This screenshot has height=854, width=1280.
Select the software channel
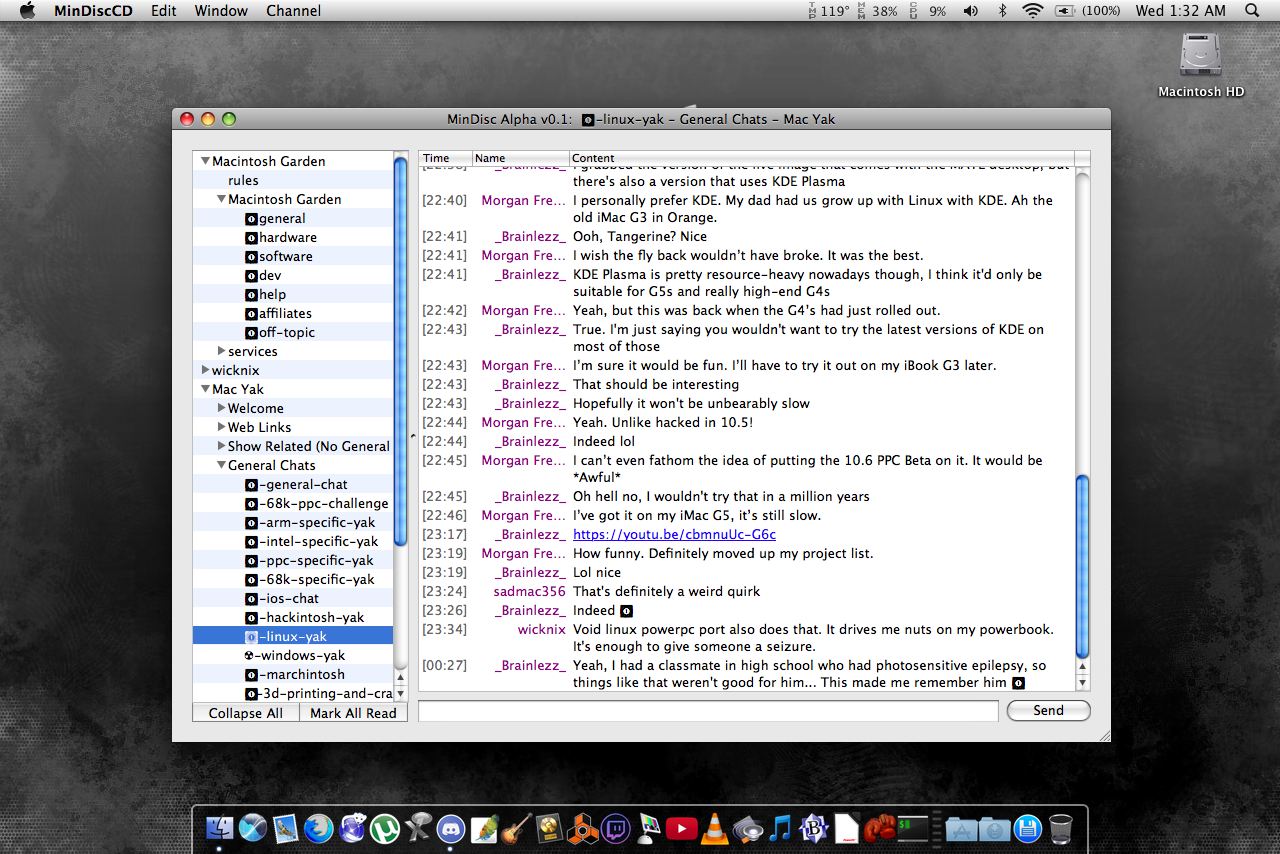tap(279, 256)
